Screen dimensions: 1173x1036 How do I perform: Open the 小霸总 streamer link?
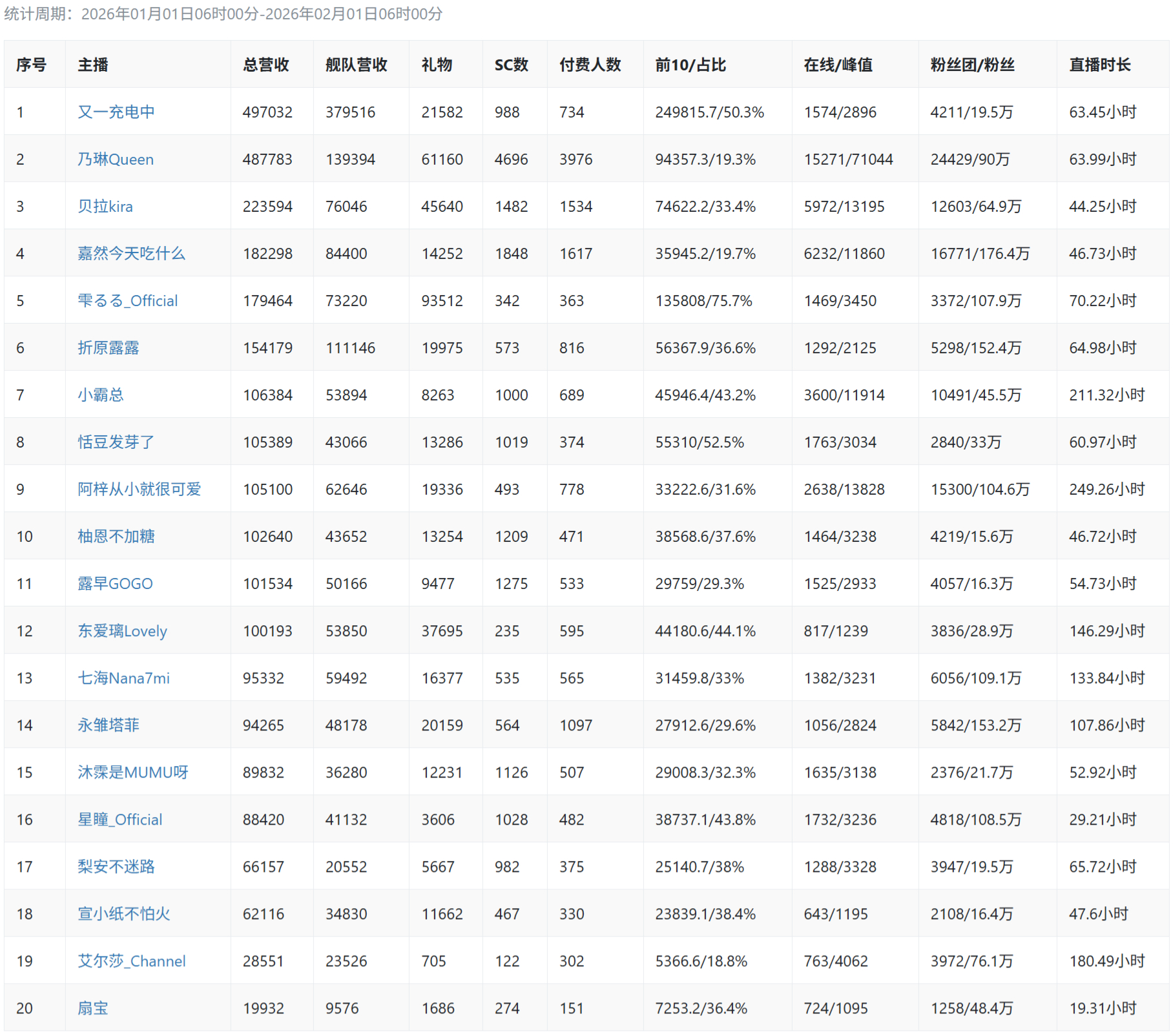[101, 395]
